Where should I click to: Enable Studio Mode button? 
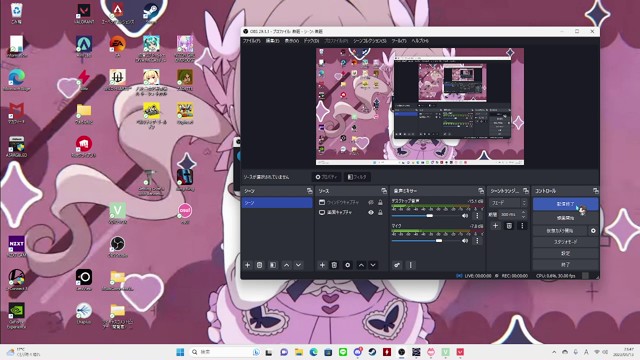click(x=565, y=242)
